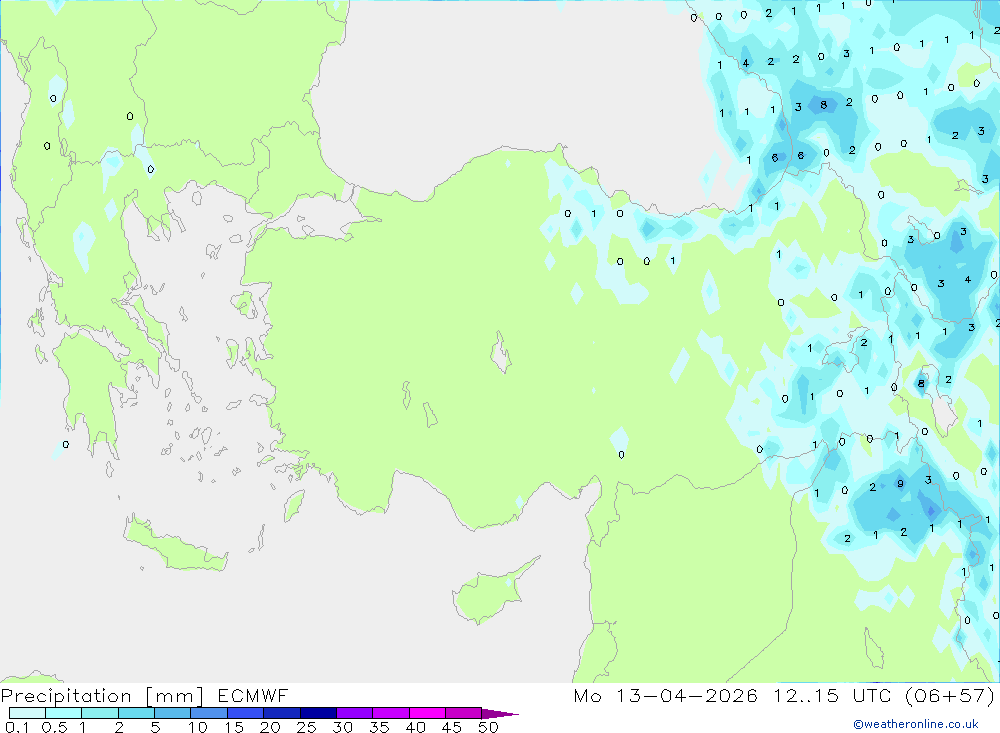Click the island of Crete on the map
The width and height of the screenshot is (1000, 733).
(175, 544)
